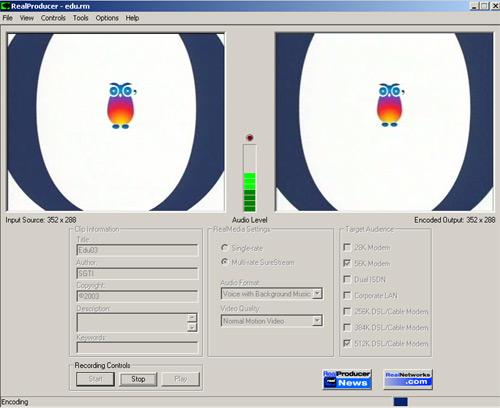Toggle the 512K DSL/Cable Modem checkbox
The height and width of the screenshot is (408, 500).
(x=347, y=343)
